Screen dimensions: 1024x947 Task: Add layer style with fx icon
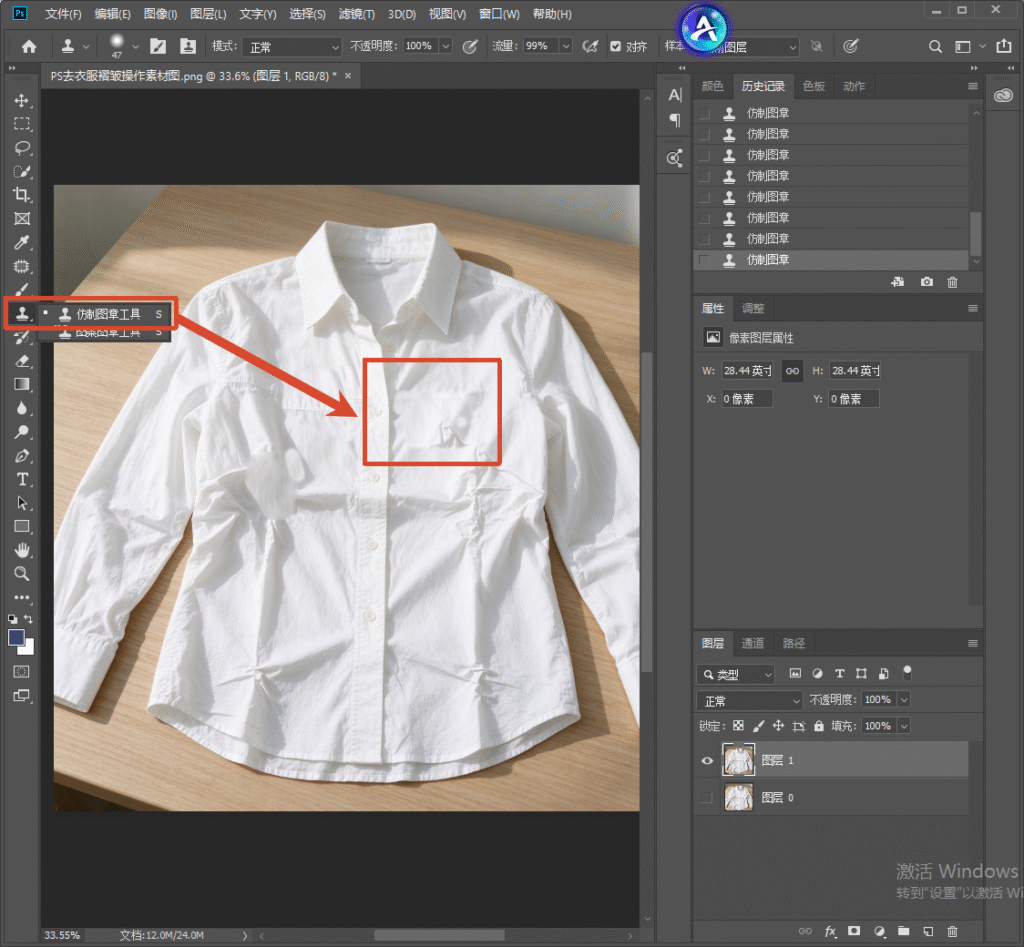point(830,931)
